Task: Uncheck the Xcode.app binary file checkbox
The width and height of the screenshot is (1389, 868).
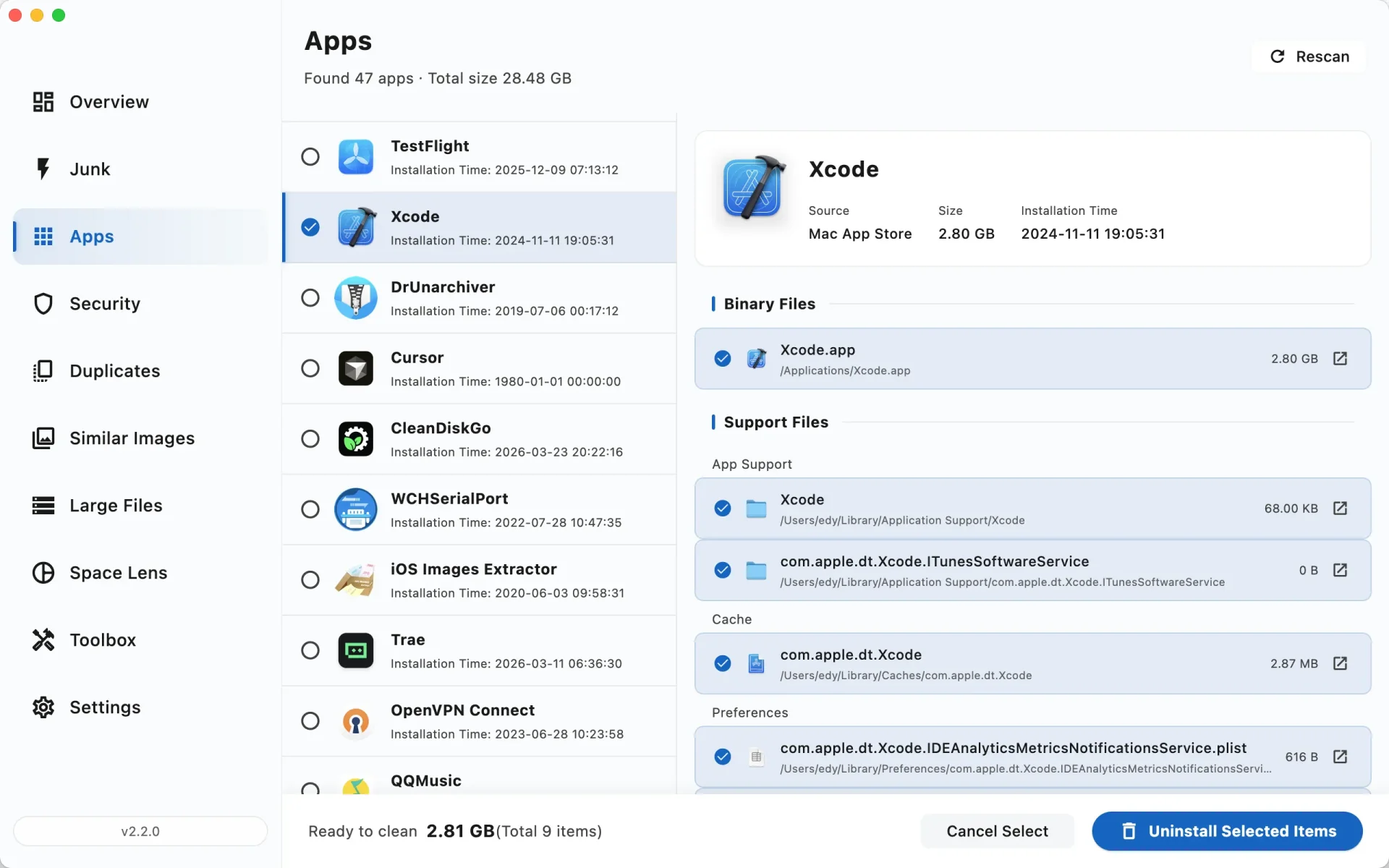Action: [722, 359]
